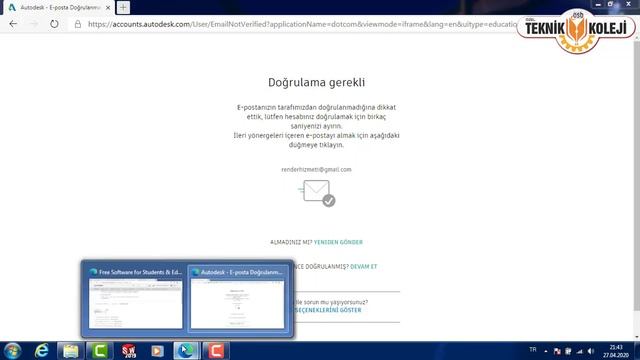This screenshot has width=640, height=360.
Task: Click the network signal tray icon
Action: click(x=580, y=351)
